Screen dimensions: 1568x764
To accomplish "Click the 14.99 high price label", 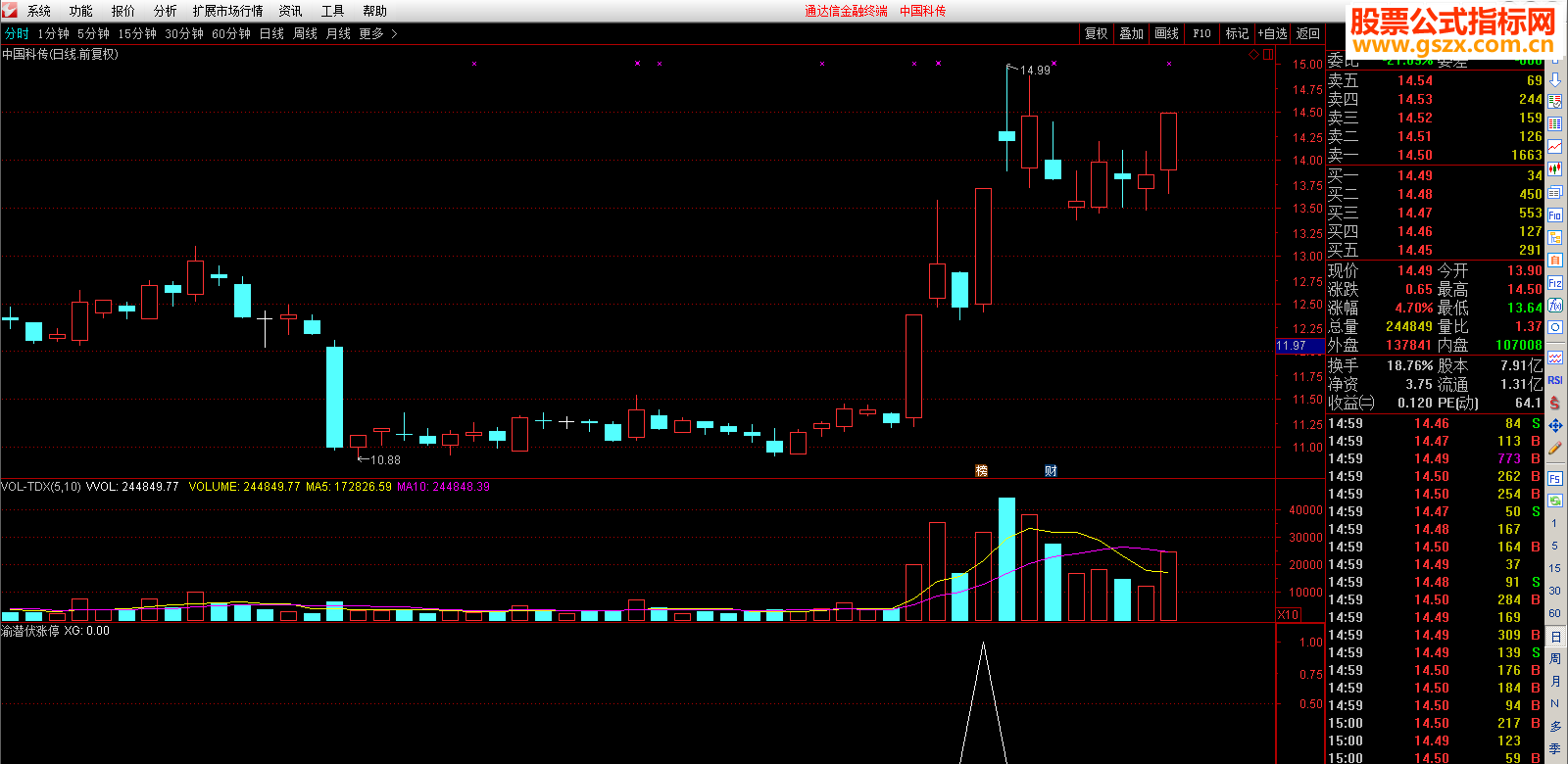I will tap(1035, 70).
